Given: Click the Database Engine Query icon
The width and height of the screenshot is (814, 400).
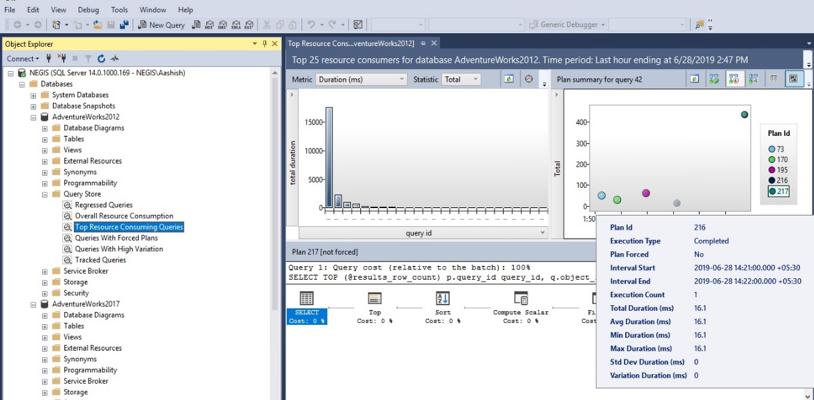Looking at the screenshot, I should tap(196, 24).
